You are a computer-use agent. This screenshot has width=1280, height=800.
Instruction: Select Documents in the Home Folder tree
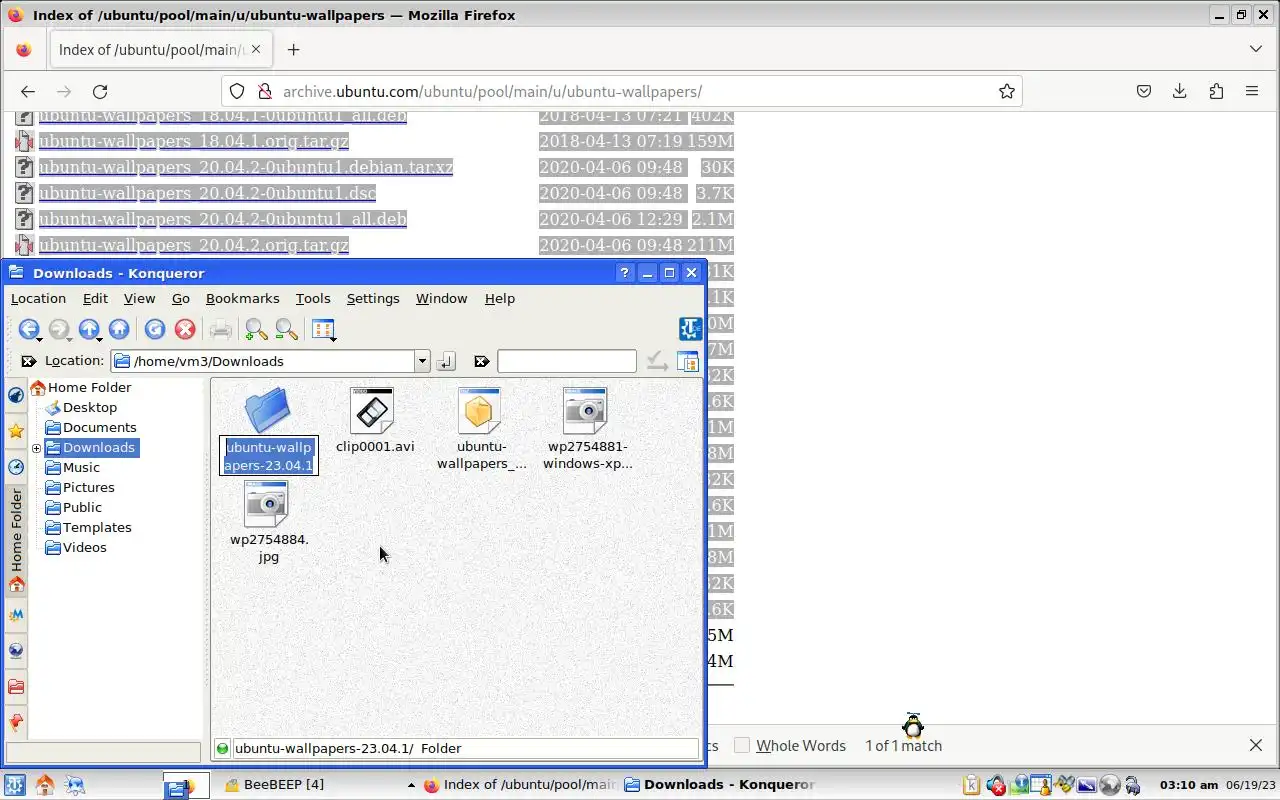pos(99,427)
